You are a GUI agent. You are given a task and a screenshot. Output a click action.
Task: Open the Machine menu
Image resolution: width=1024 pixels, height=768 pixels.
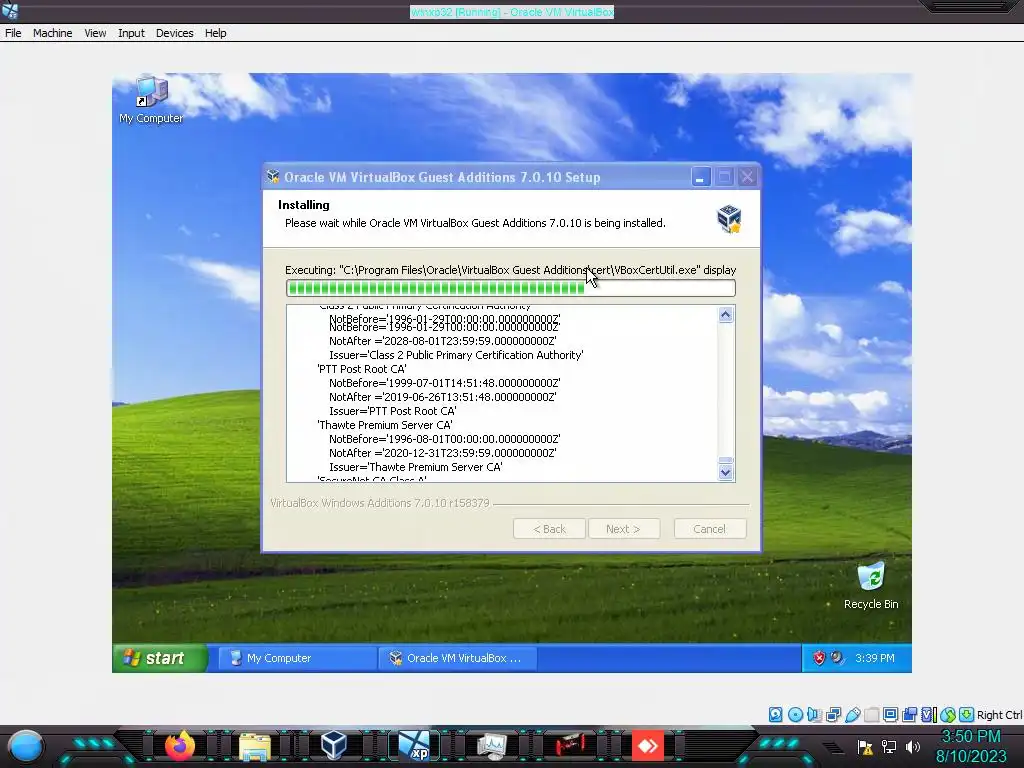tap(52, 33)
